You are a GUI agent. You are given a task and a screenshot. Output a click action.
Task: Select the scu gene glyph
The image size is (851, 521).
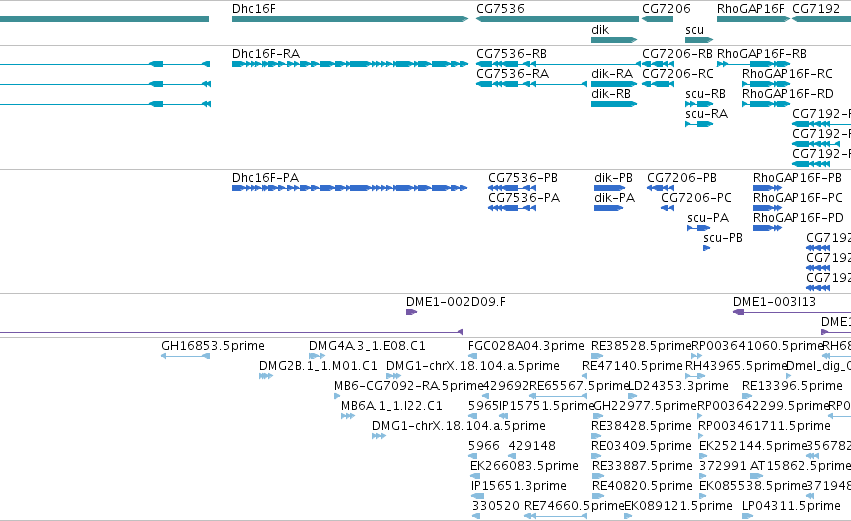tap(699, 40)
